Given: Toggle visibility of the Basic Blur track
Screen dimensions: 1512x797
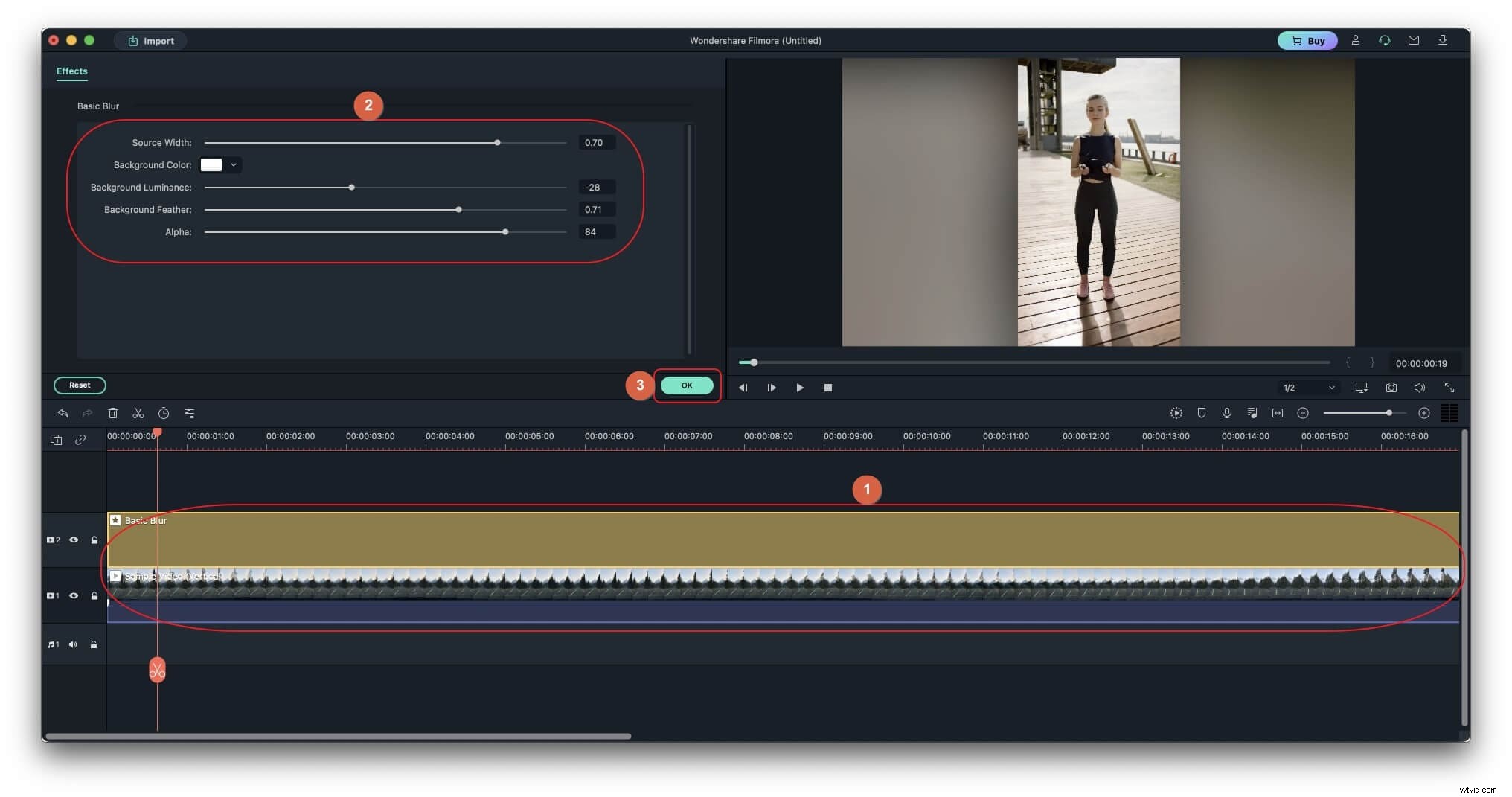Looking at the screenshot, I should pyautogui.click(x=74, y=540).
